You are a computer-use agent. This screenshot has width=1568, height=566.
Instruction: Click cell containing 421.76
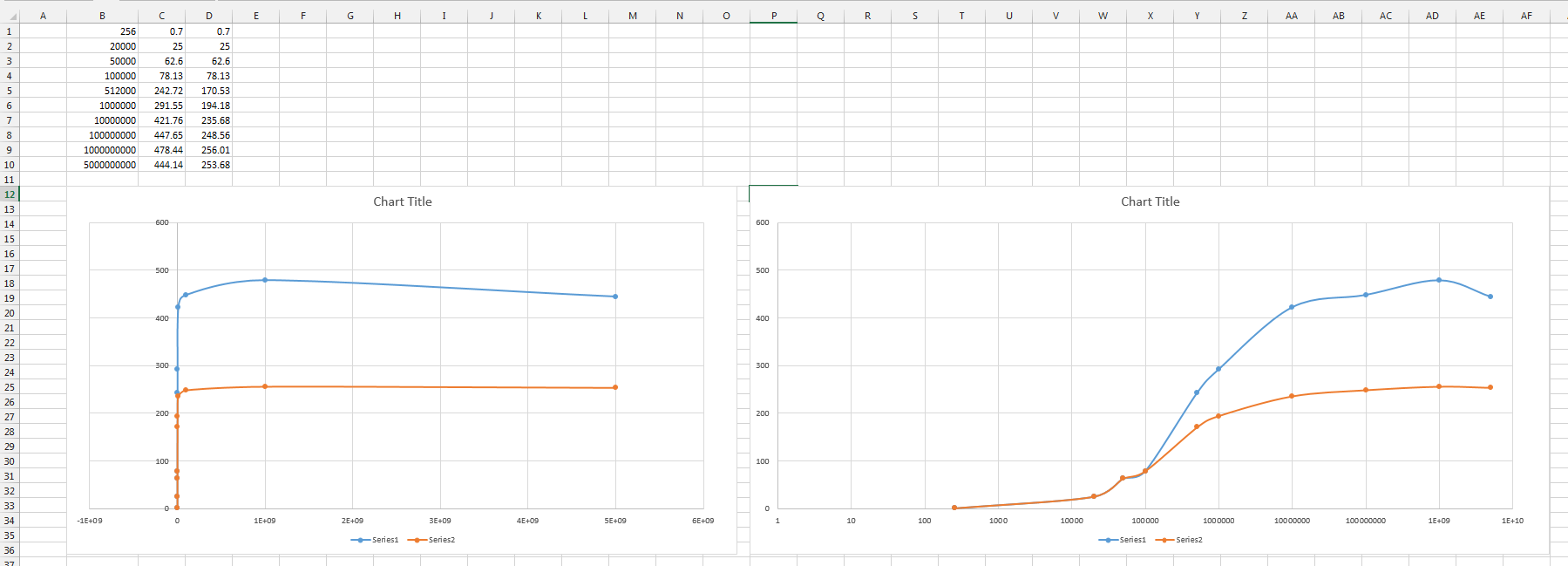click(x=162, y=120)
